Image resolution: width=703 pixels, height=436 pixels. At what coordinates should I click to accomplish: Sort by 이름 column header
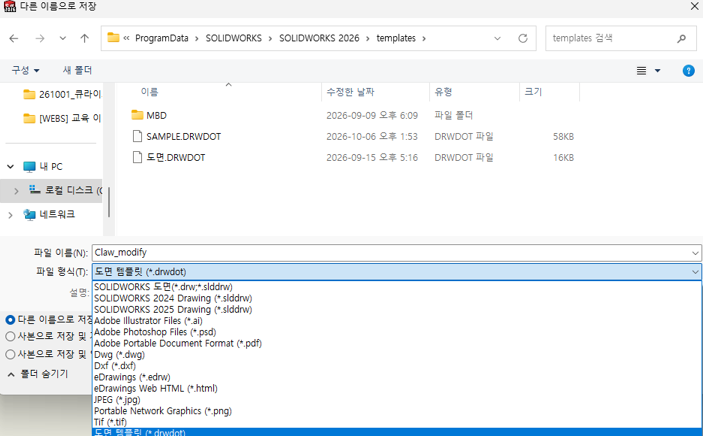point(149,92)
